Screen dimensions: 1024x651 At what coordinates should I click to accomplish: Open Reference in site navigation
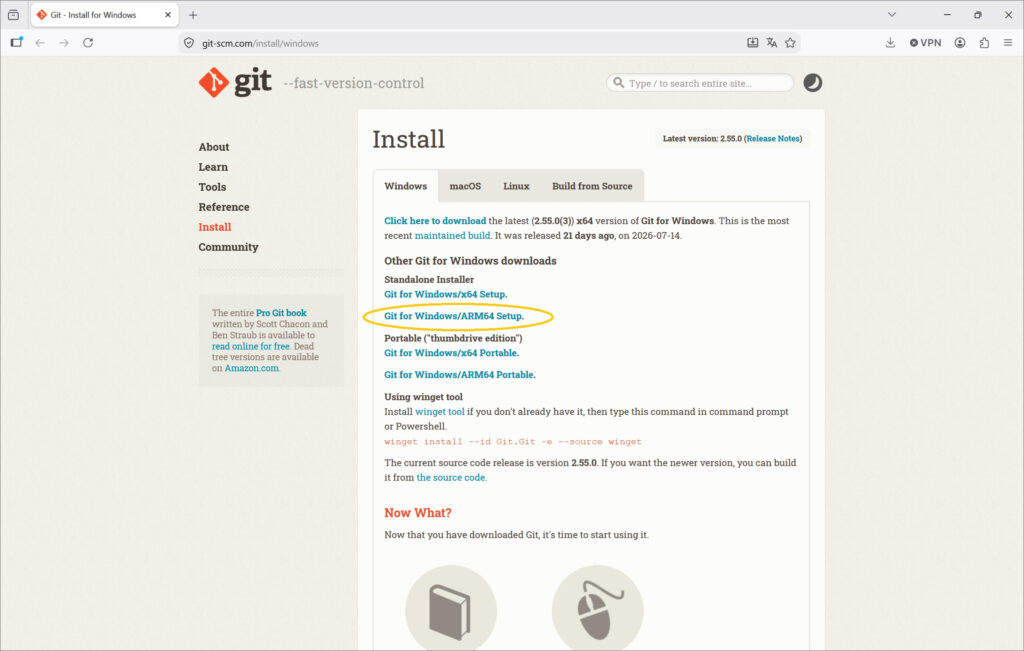[224, 207]
